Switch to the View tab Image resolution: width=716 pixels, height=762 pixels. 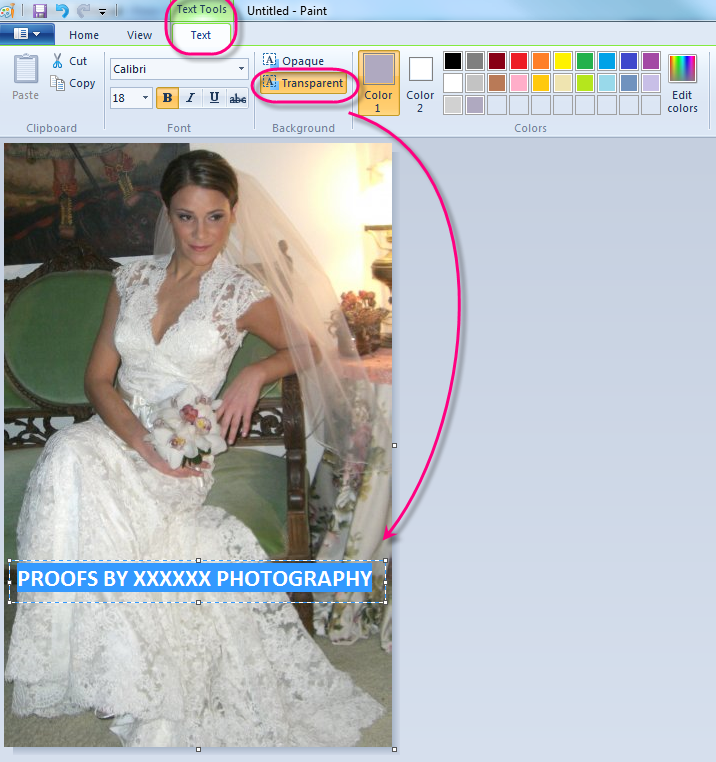140,35
